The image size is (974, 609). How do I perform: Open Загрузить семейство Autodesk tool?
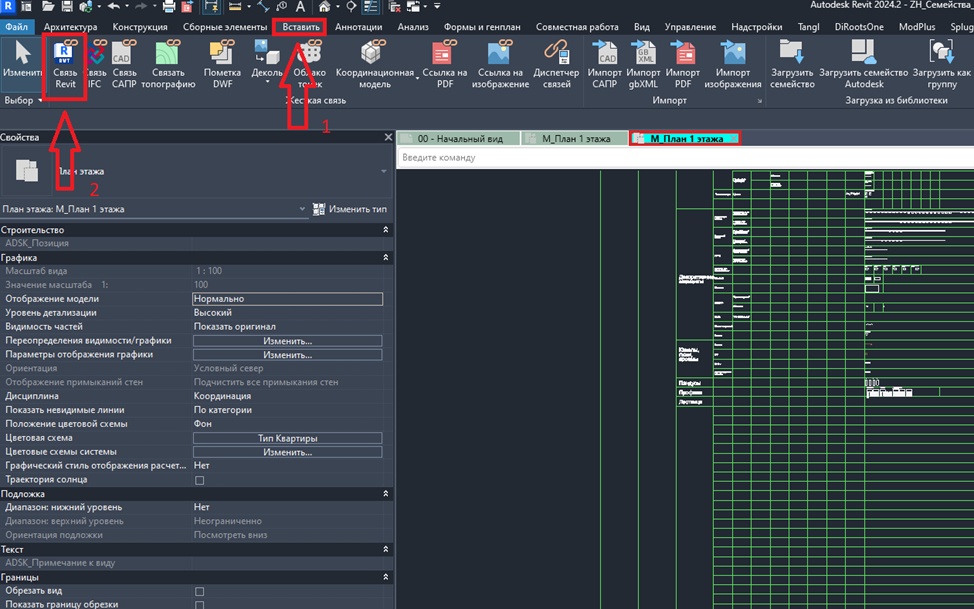863,65
